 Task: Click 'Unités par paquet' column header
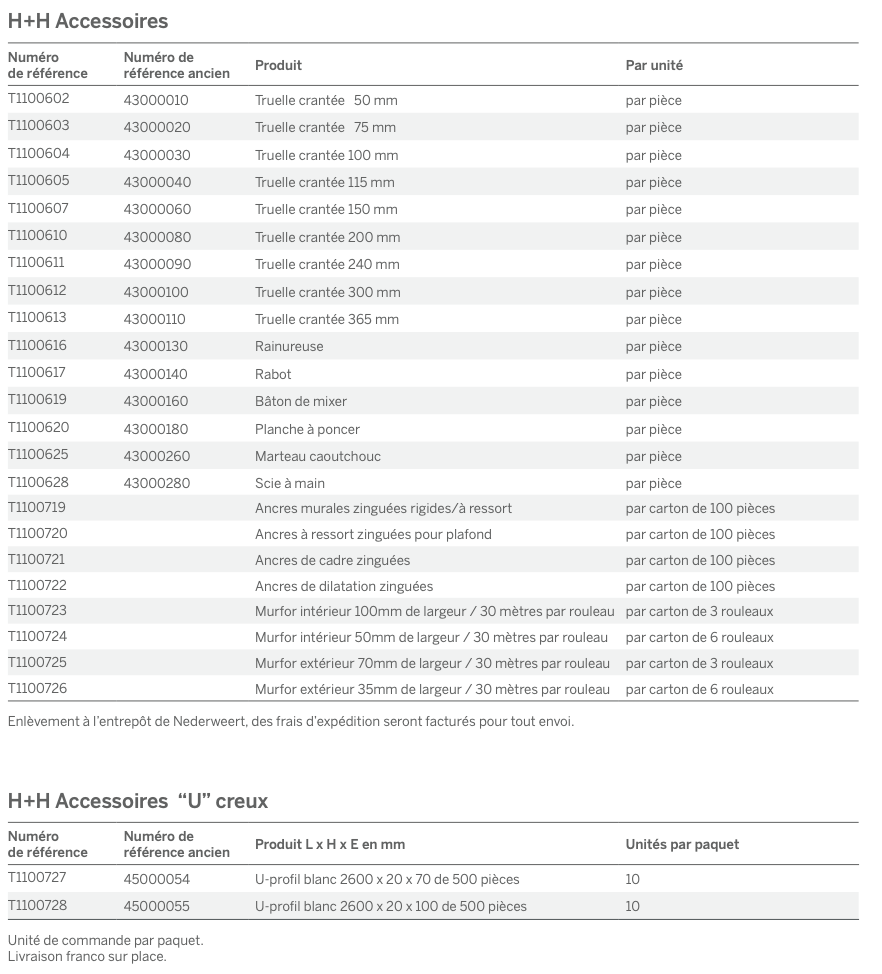[682, 844]
